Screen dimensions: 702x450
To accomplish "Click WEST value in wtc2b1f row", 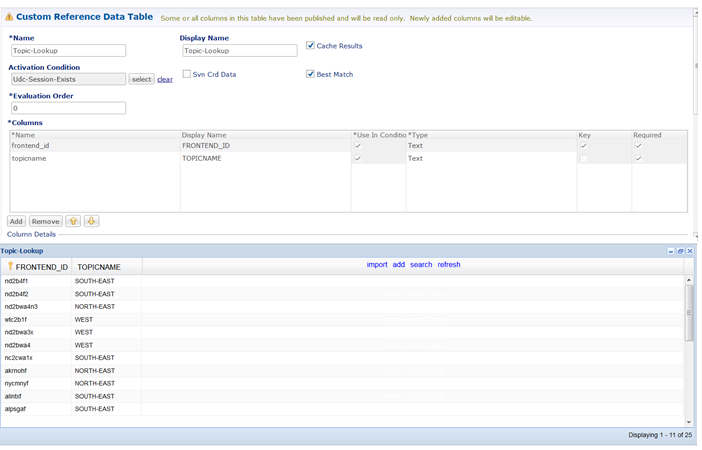I will coord(84,319).
